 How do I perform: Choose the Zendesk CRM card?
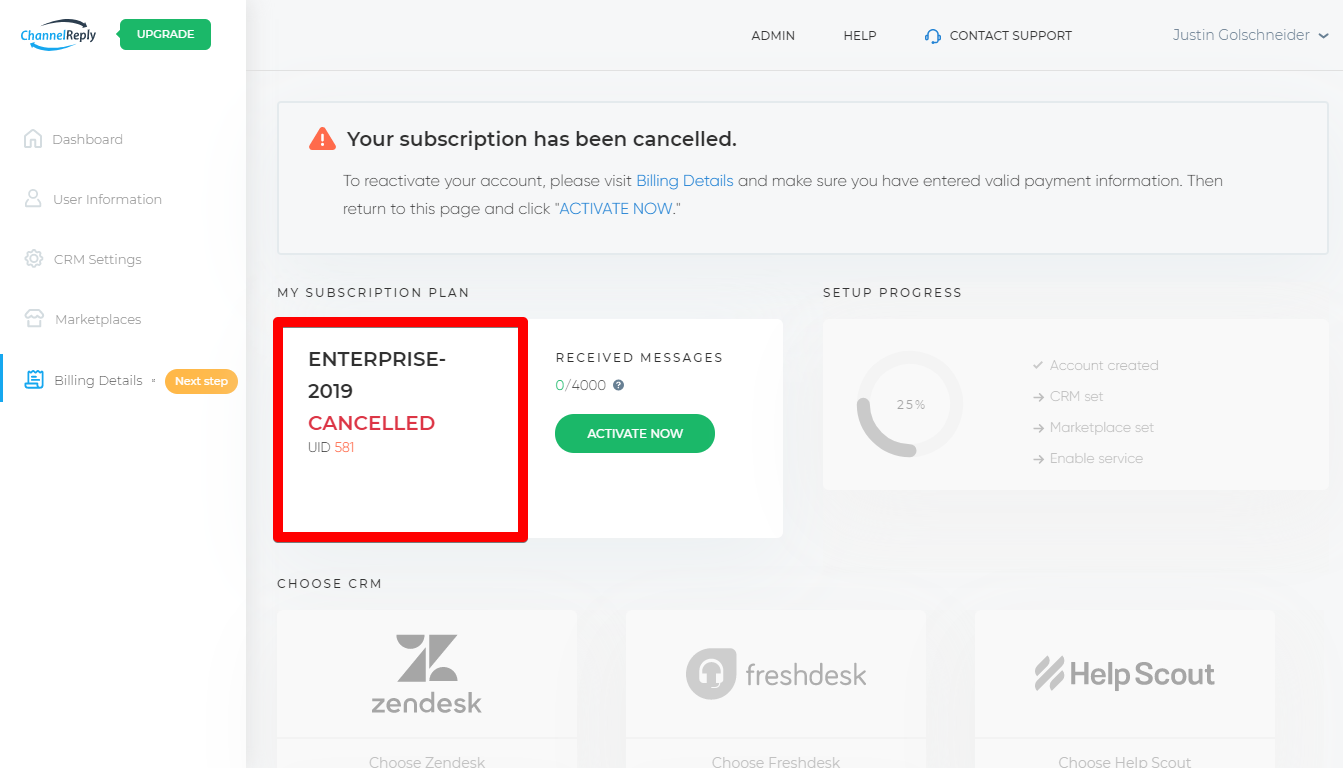click(x=427, y=689)
